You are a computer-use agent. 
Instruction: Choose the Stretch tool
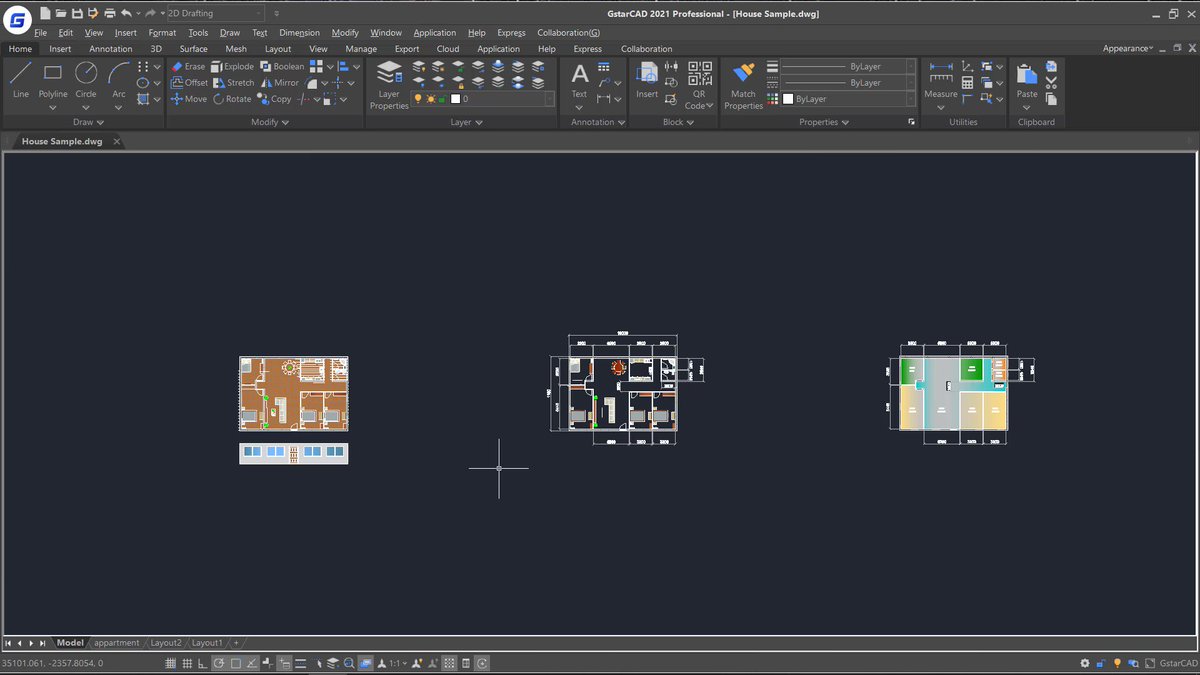click(234, 83)
